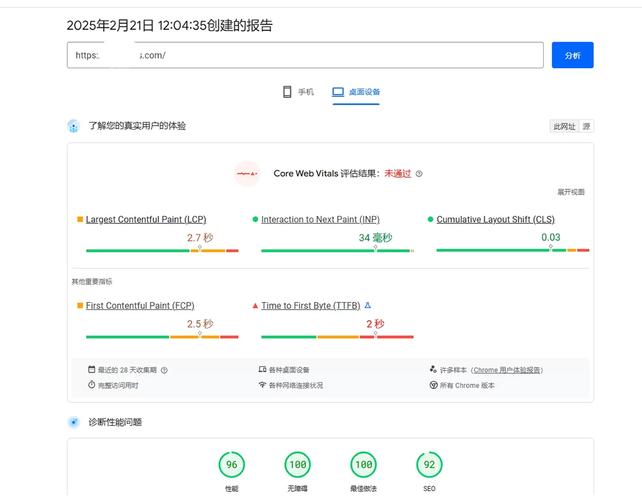
Task: Focus the URL input field
Action: click(305, 55)
